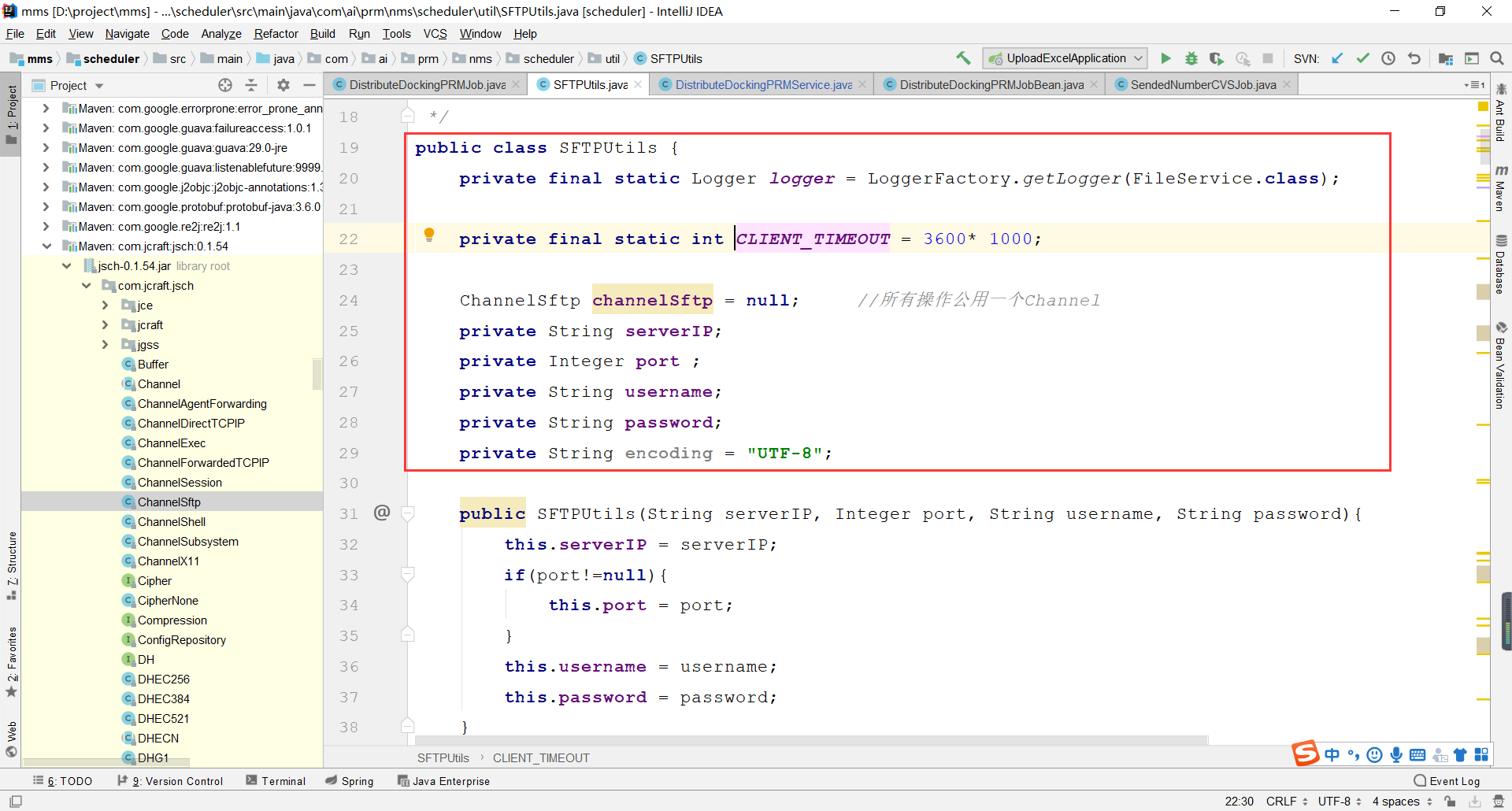The height and width of the screenshot is (811, 1512).
Task: Click the stop process square icon
Action: pyautogui.click(x=1268, y=58)
